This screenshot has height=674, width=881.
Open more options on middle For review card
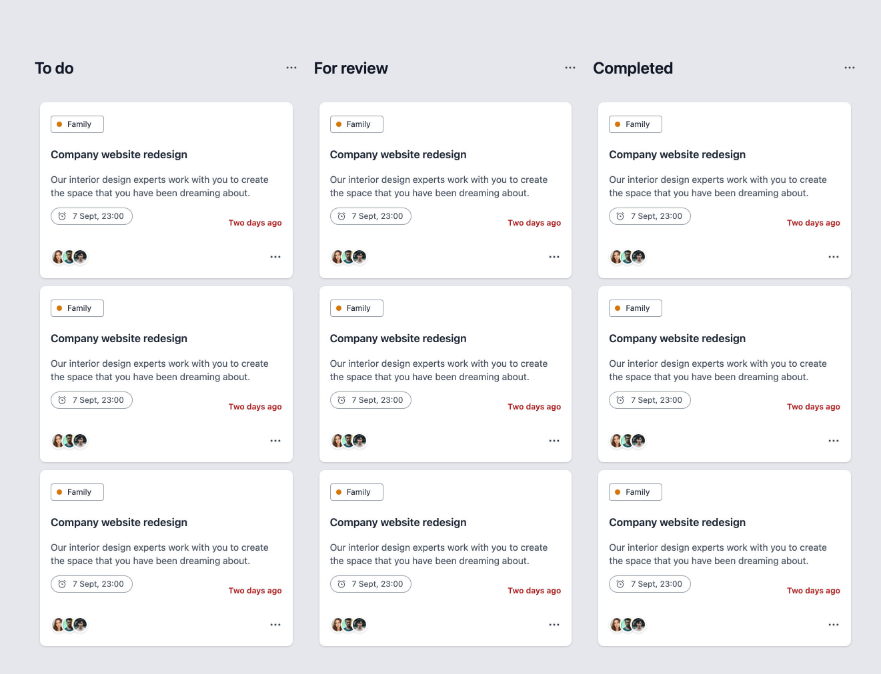[554, 441]
